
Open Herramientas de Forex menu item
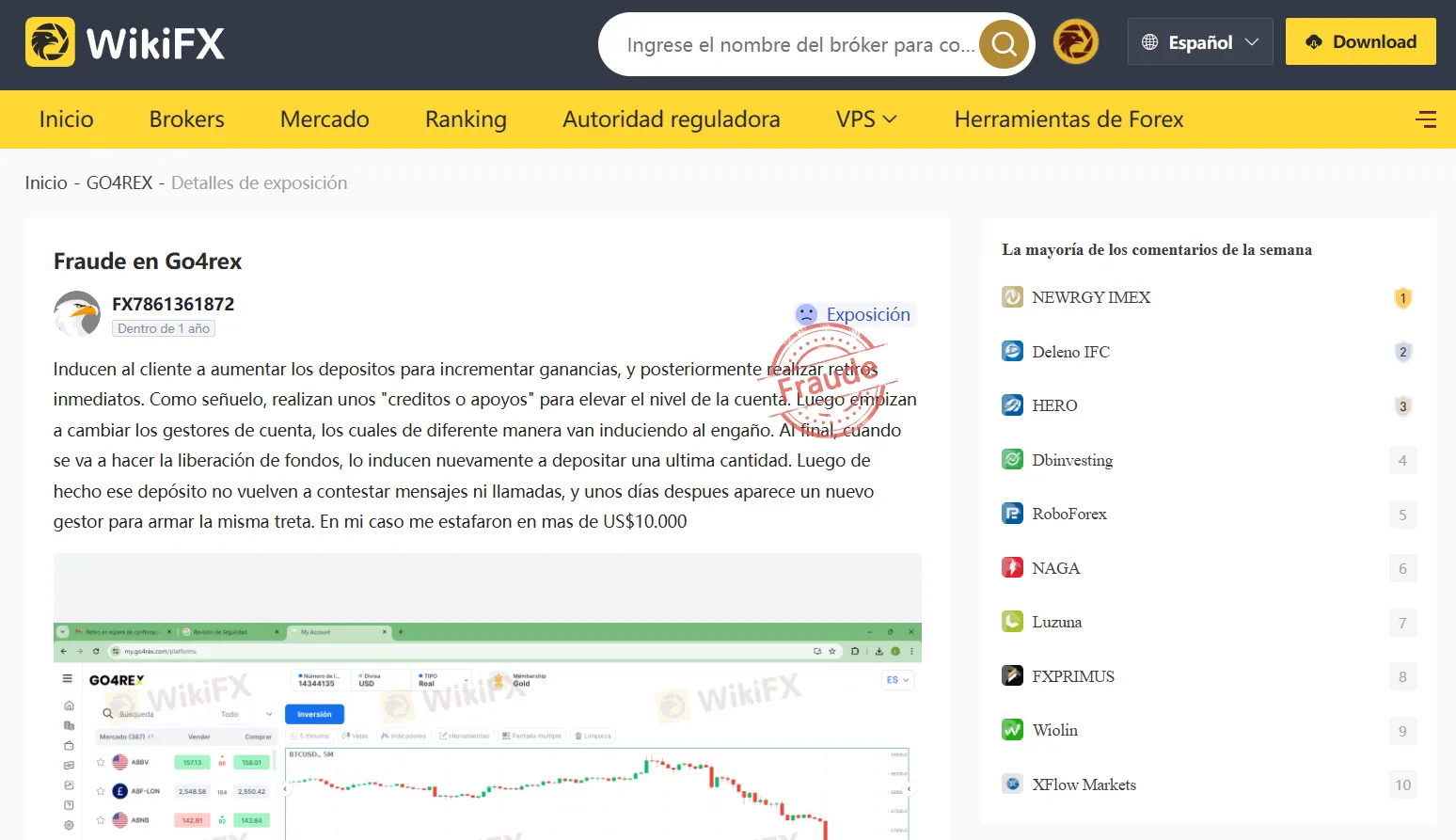tap(1068, 119)
